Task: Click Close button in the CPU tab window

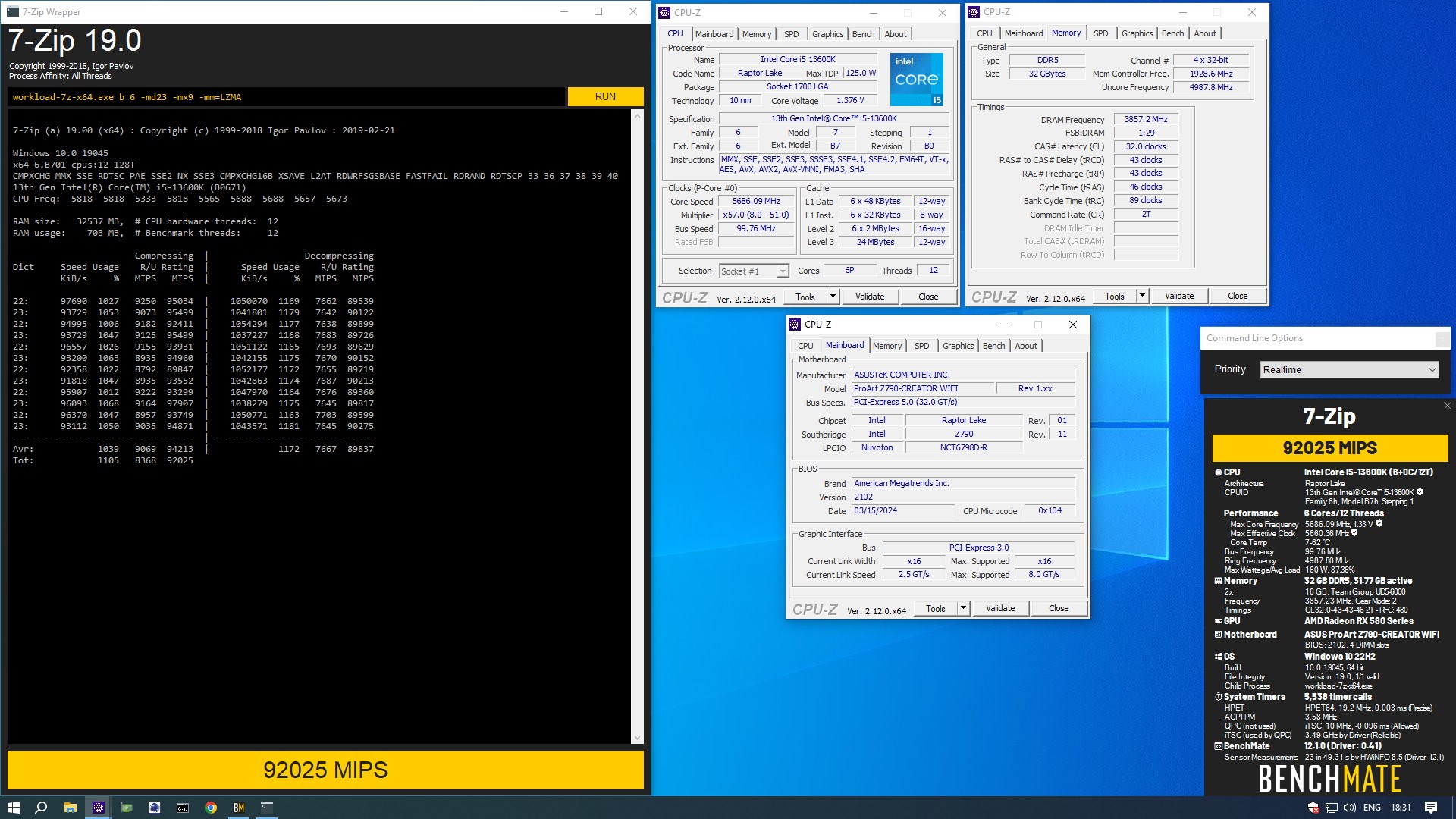Action: click(928, 297)
